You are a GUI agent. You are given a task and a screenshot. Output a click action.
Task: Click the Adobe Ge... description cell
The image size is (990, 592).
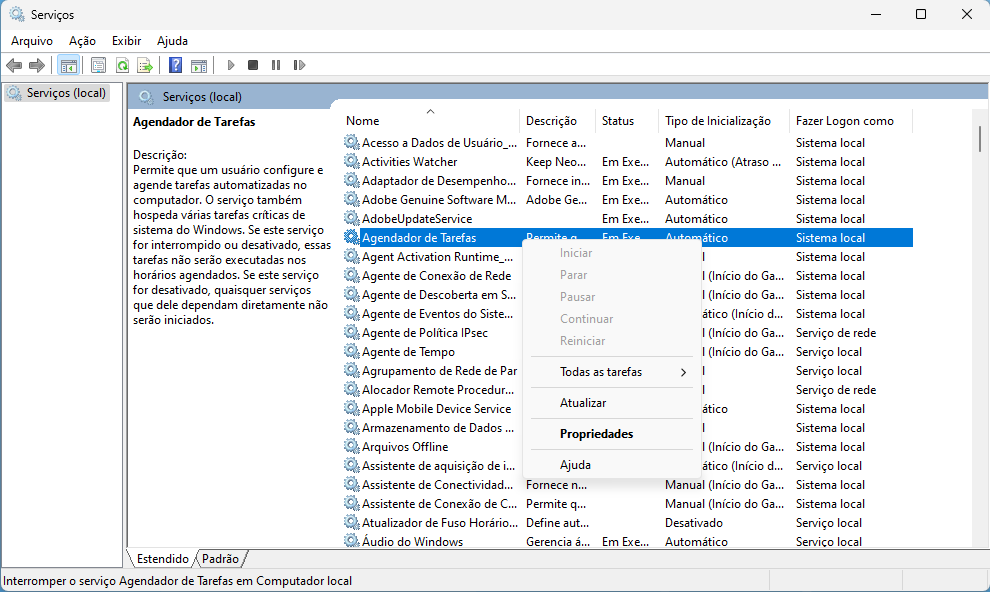[x=557, y=199]
